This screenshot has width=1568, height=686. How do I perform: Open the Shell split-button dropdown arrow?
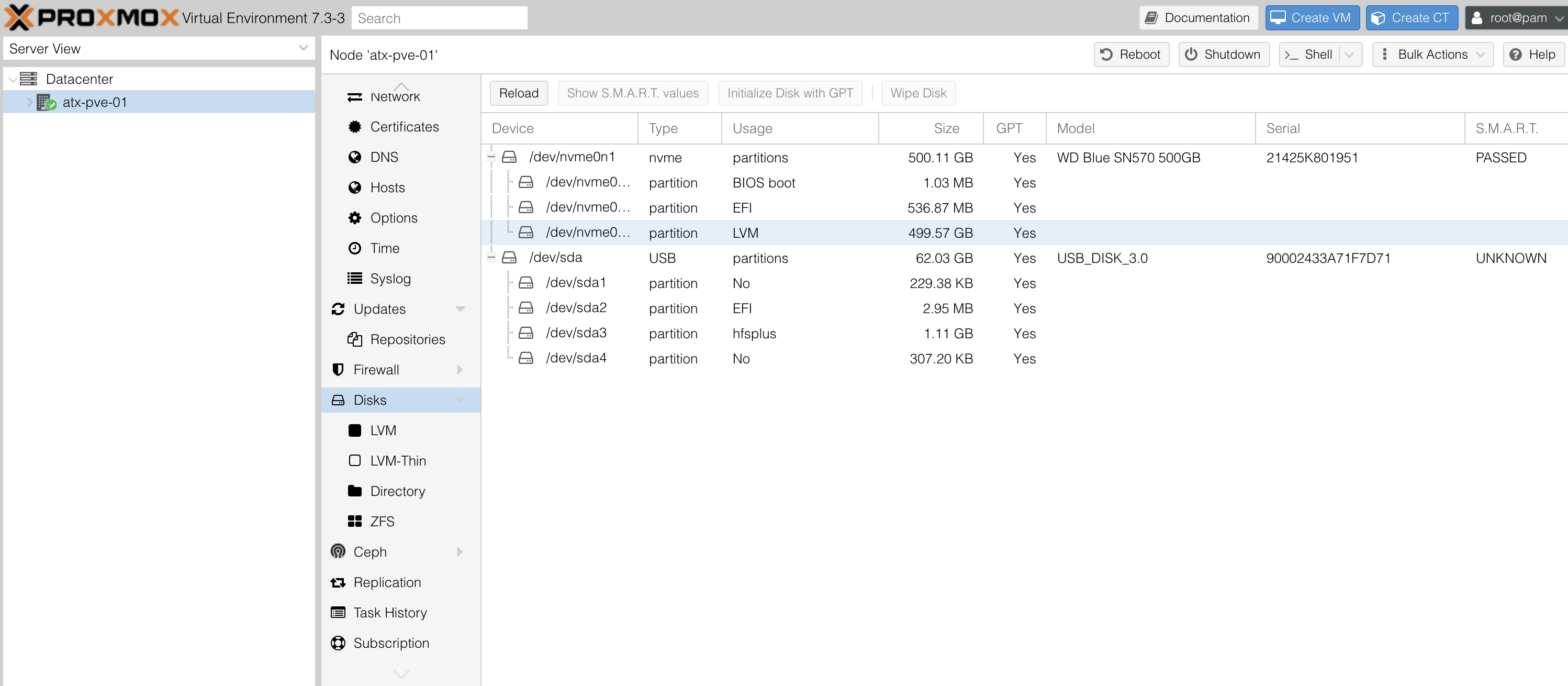[1349, 54]
